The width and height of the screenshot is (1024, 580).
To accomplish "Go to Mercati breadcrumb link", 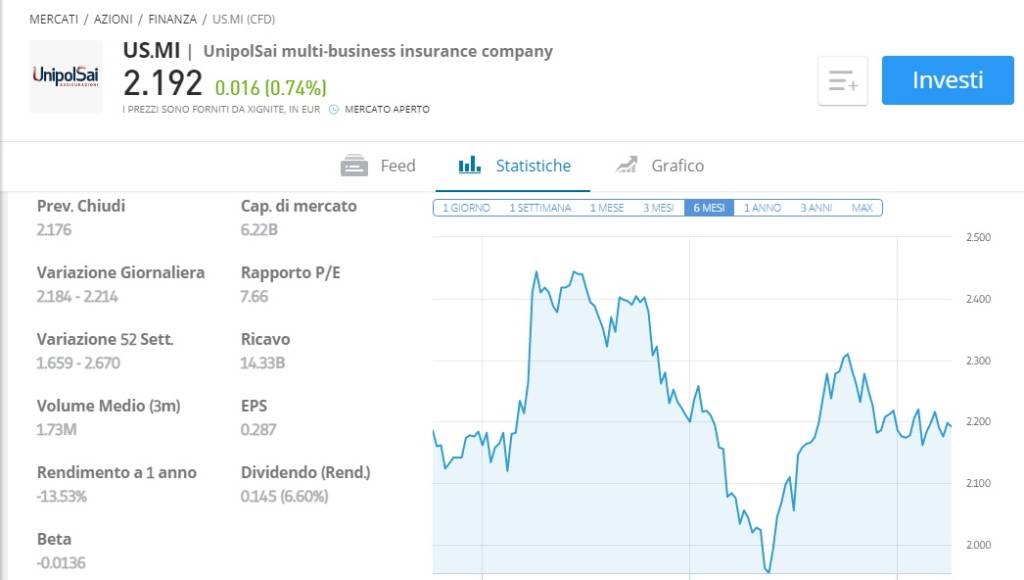I will pyautogui.click(x=54, y=19).
